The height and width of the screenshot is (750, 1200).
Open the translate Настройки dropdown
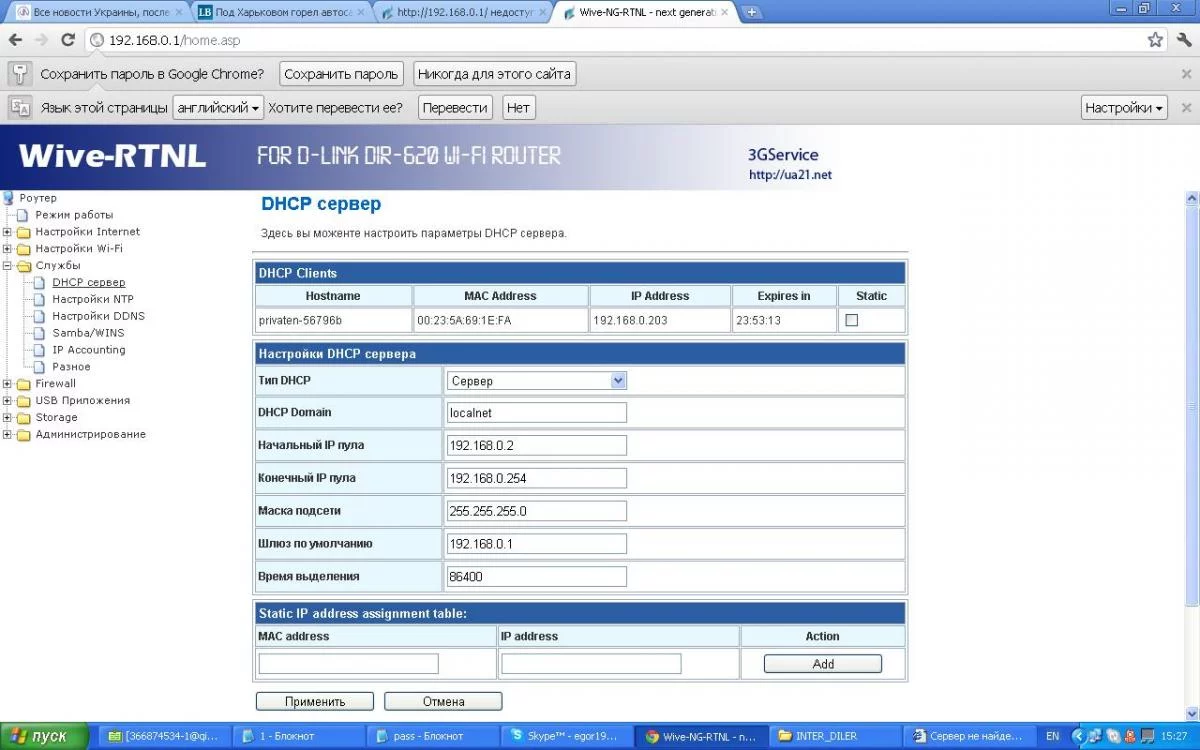pos(1125,107)
